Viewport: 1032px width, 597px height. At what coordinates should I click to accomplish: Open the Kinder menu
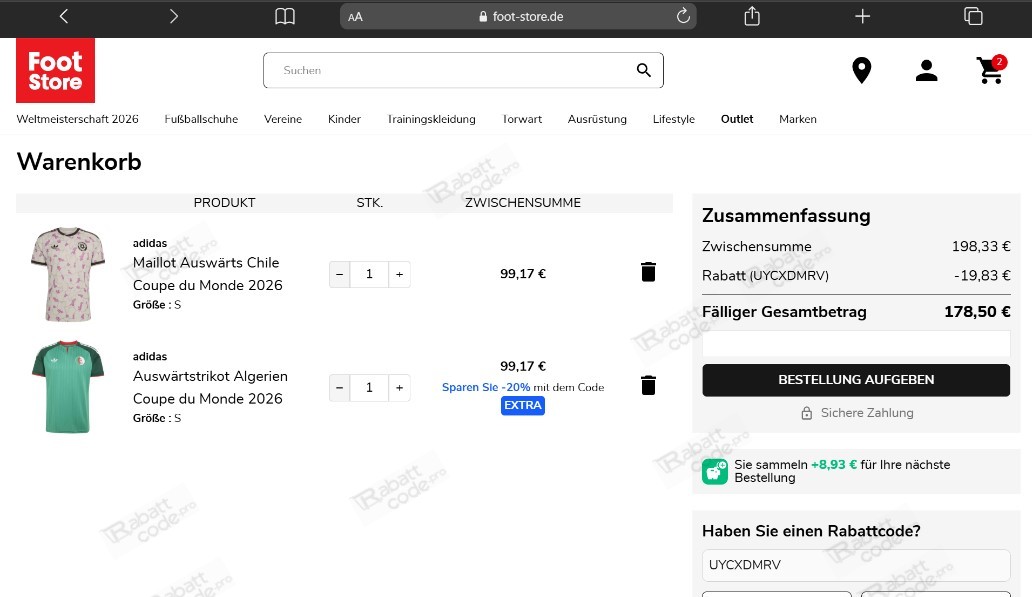pos(344,119)
